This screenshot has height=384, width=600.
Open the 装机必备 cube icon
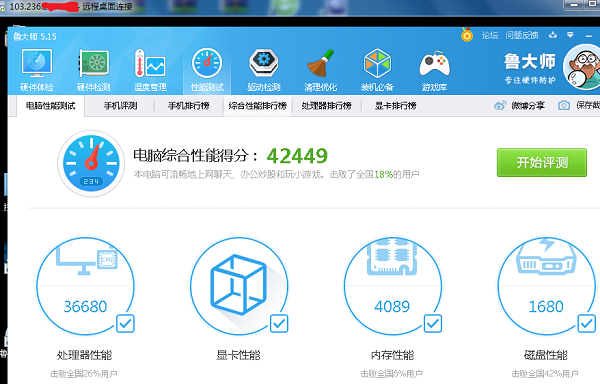[x=377, y=63]
